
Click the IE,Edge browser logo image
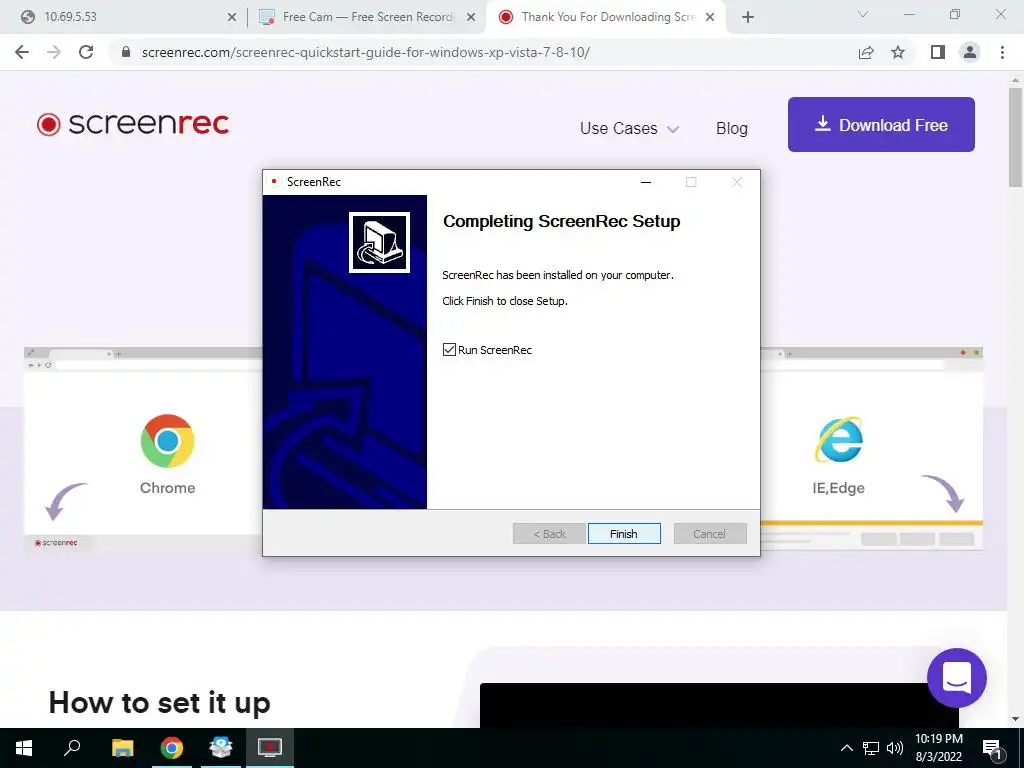click(839, 440)
